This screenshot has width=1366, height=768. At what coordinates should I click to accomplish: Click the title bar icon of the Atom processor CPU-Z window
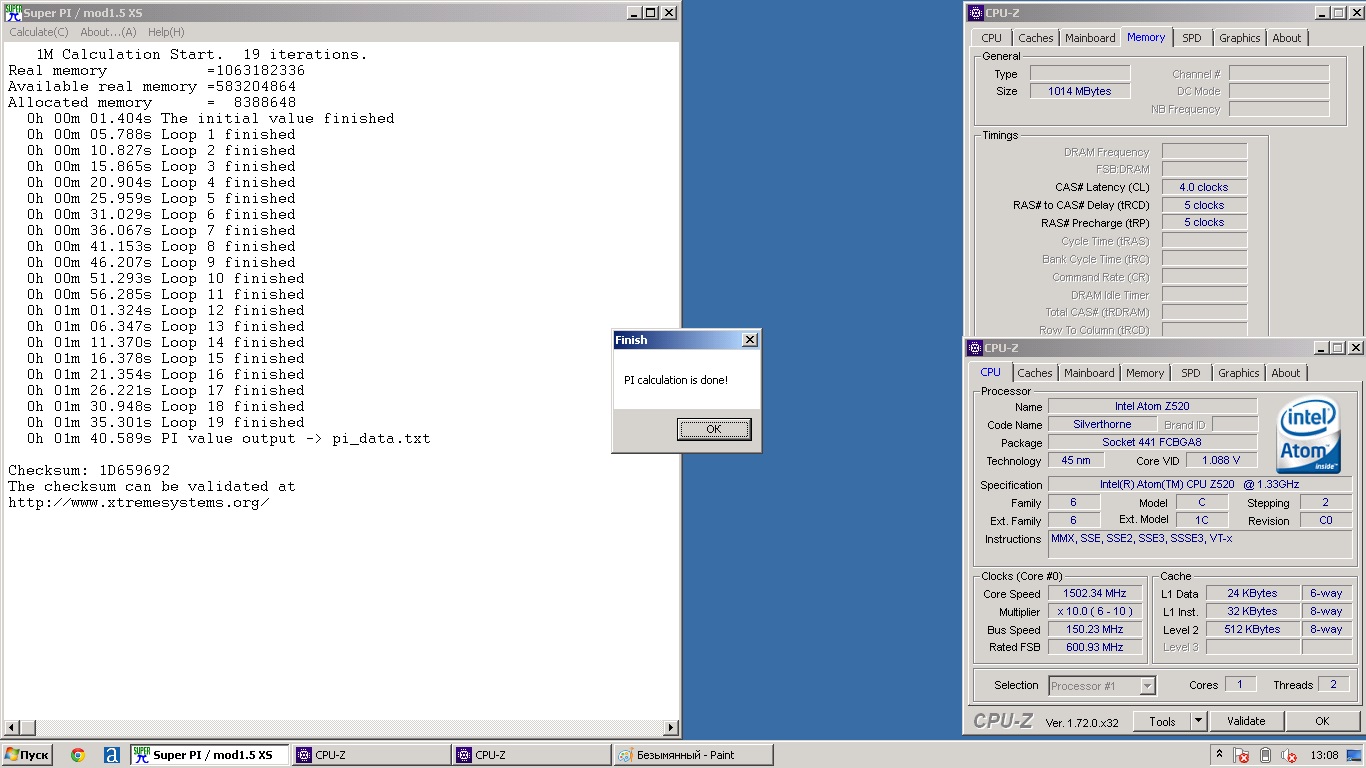[975, 348]
